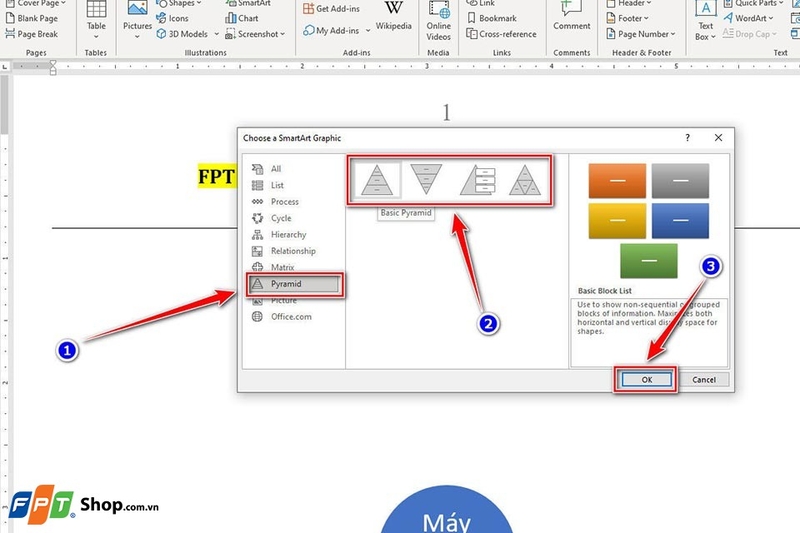Select the Pyramid SmartArt category
The height and width of the screenshot is (533, 800).
[294, 284]
